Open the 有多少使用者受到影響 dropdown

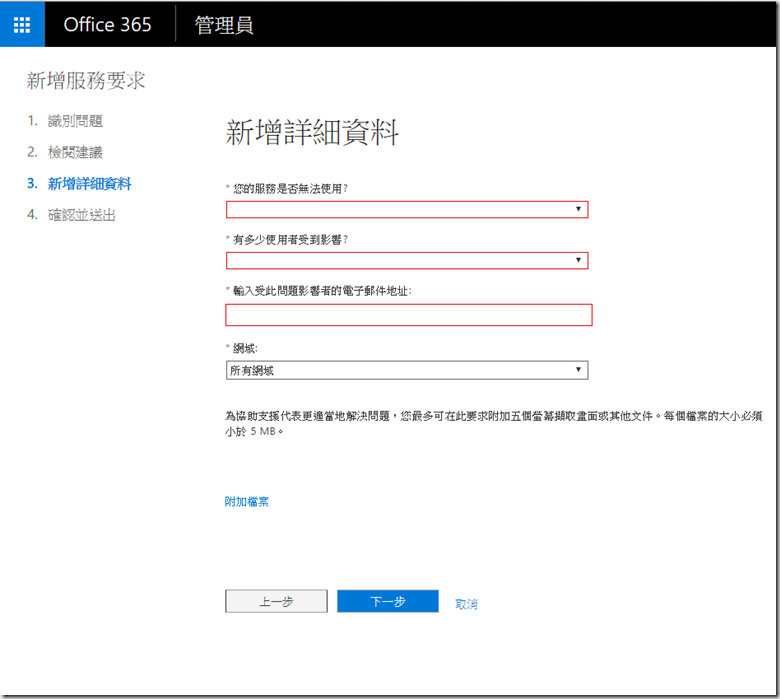click(x=407, y=261)
